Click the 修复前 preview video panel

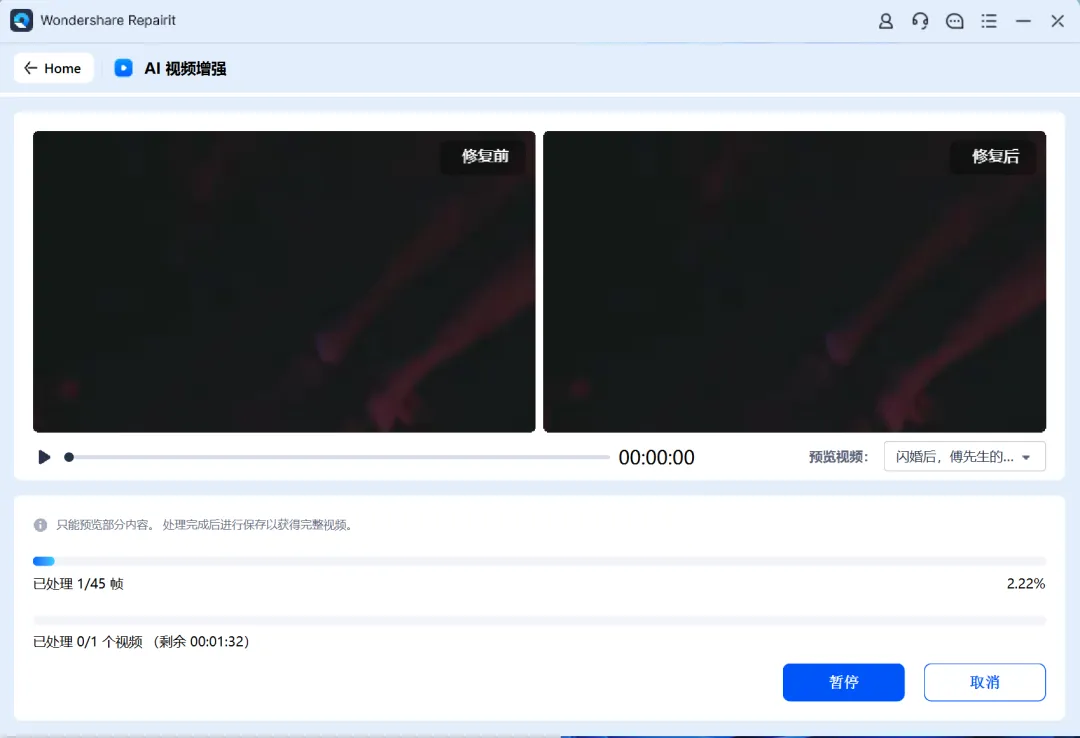coord(284,282)
